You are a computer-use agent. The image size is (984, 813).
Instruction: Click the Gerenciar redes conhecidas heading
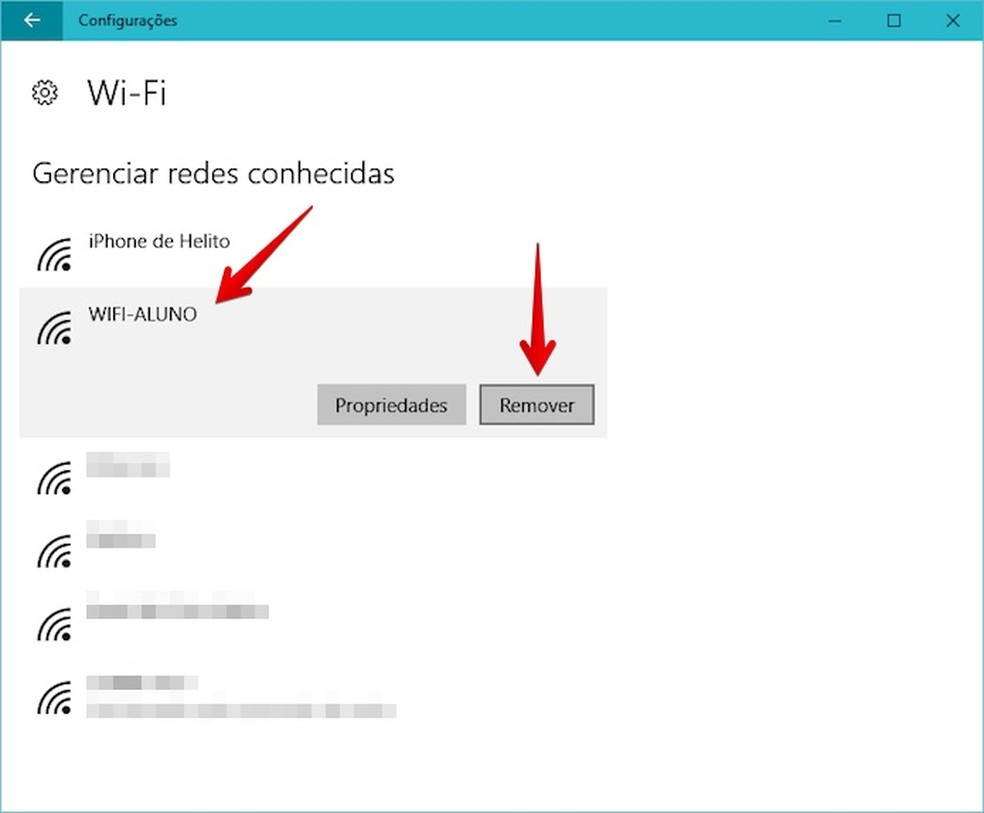213,174
